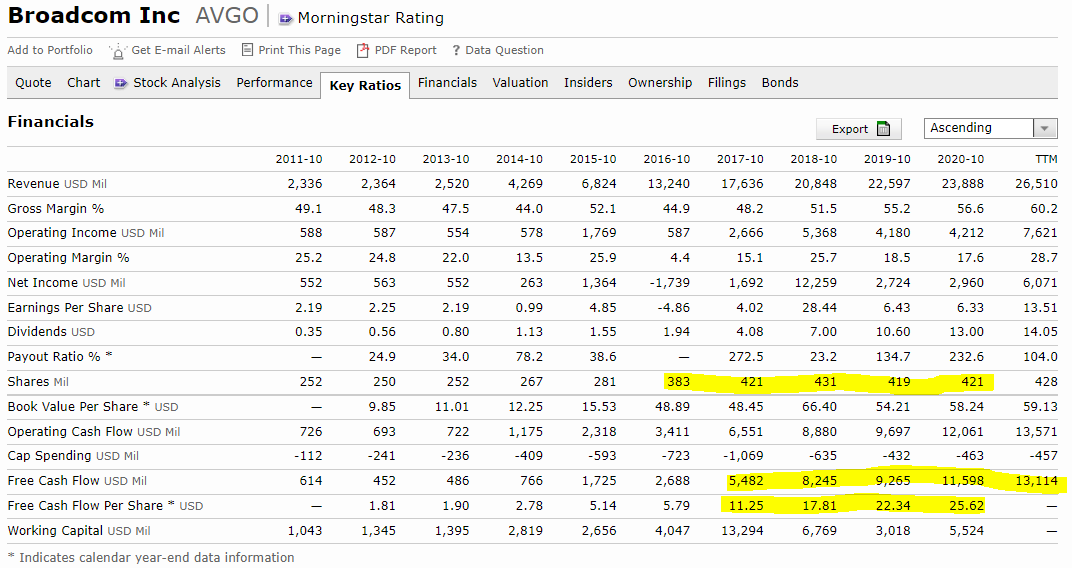Click Get E-mail Alerts link

[x=178, y=50]
